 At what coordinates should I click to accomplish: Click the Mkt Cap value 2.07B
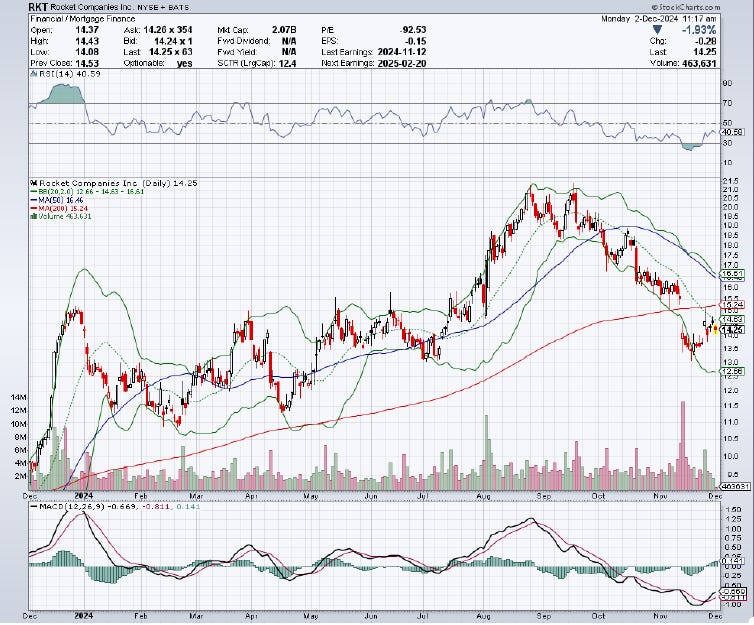(x=284, y=30)
